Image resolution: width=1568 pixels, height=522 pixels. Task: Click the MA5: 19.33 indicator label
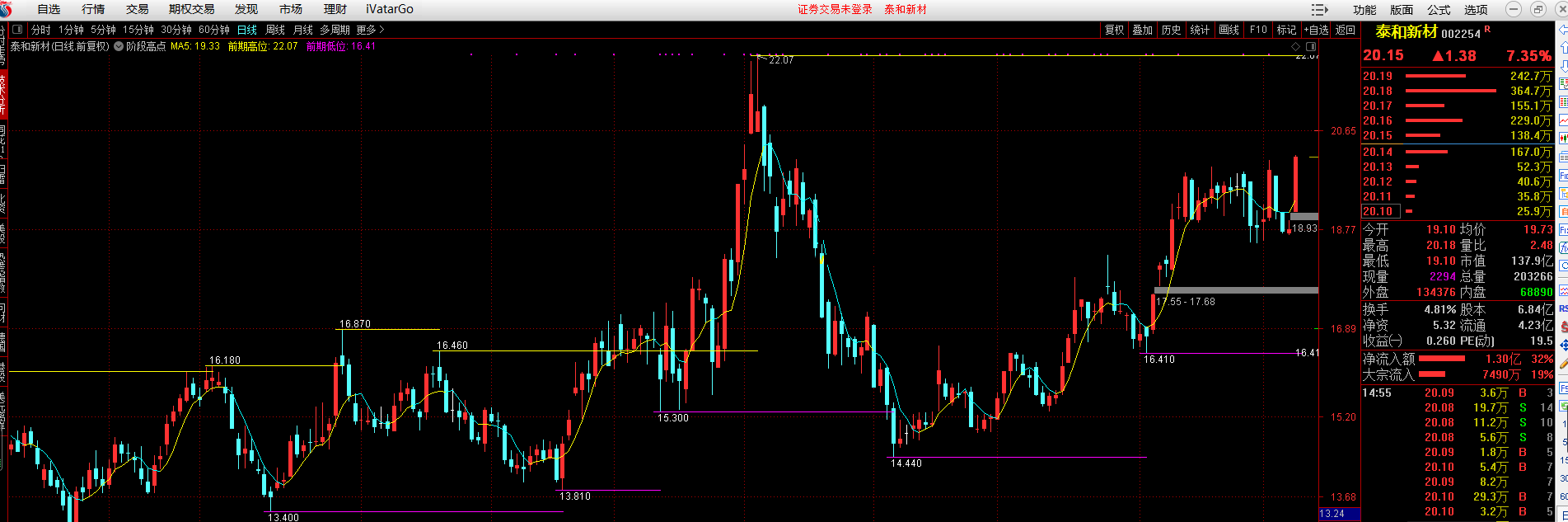tap(195, 46)
